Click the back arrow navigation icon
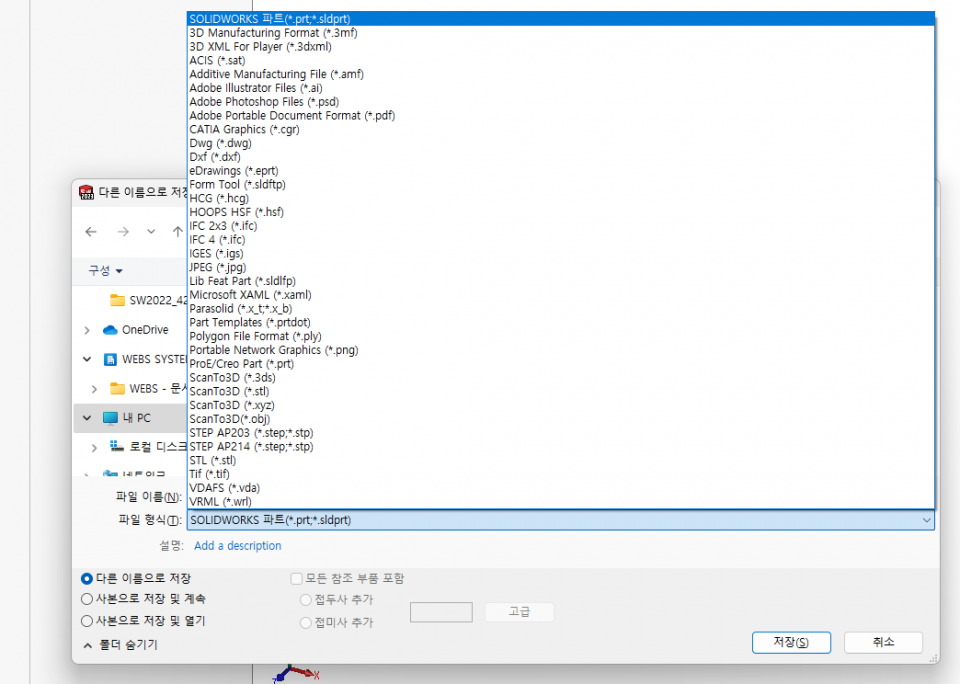Image resolution: width=960 pixels, height=684 pixels. point(91,231)
